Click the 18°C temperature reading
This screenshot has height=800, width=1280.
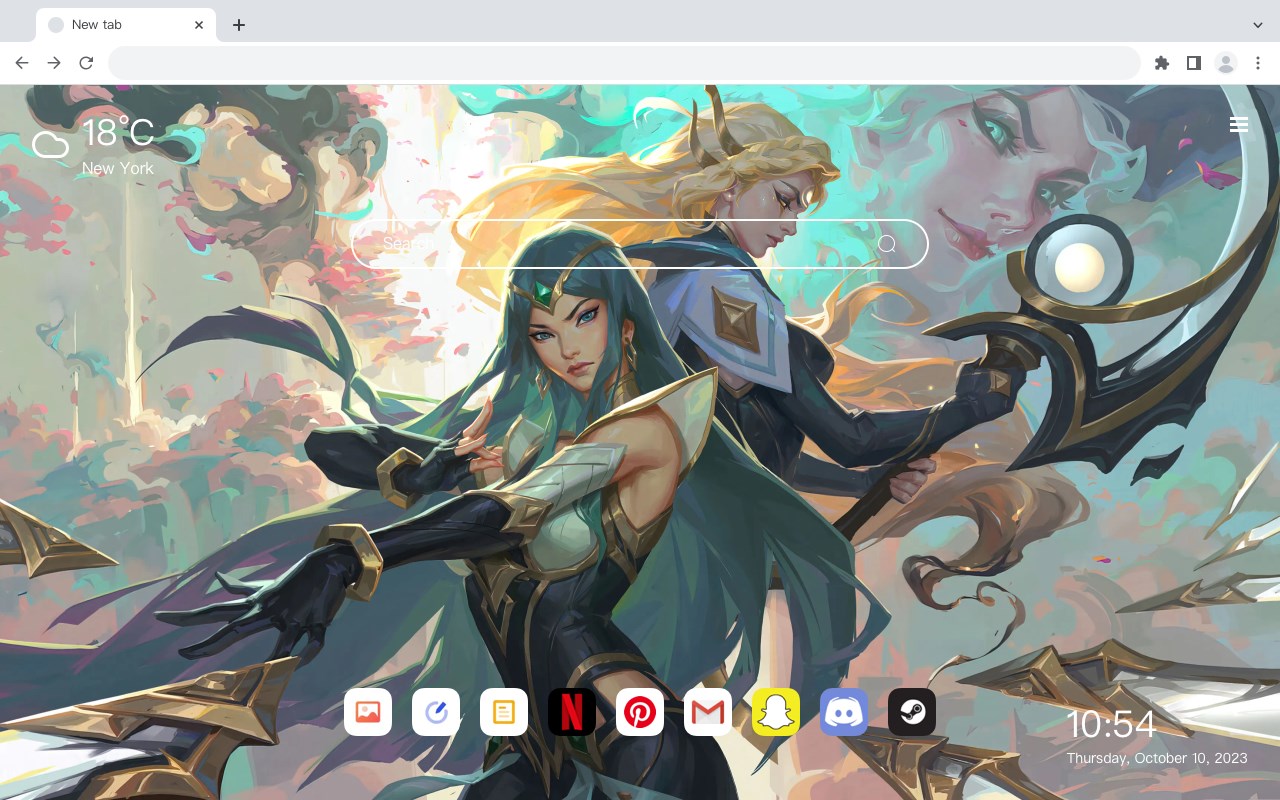tap(118, 133)
